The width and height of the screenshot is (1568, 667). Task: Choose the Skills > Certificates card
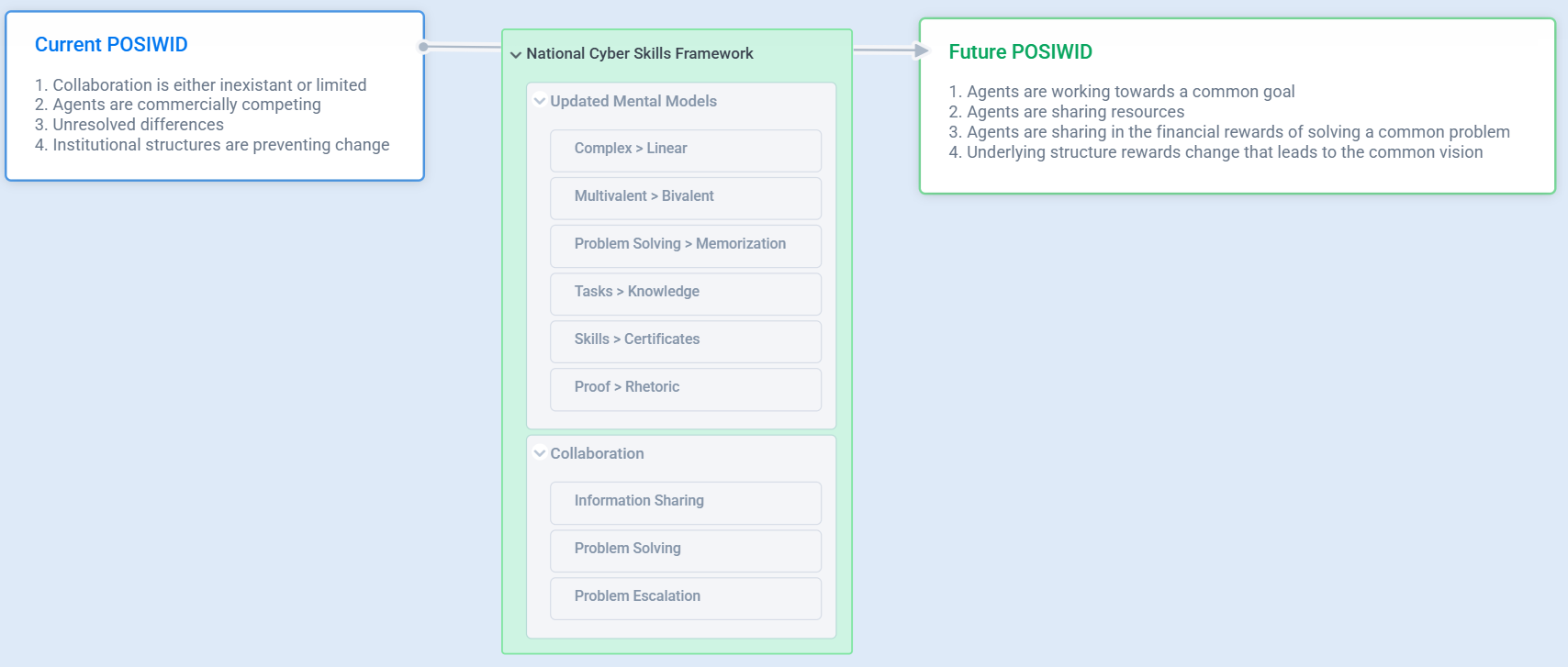(x=685, y=340)
